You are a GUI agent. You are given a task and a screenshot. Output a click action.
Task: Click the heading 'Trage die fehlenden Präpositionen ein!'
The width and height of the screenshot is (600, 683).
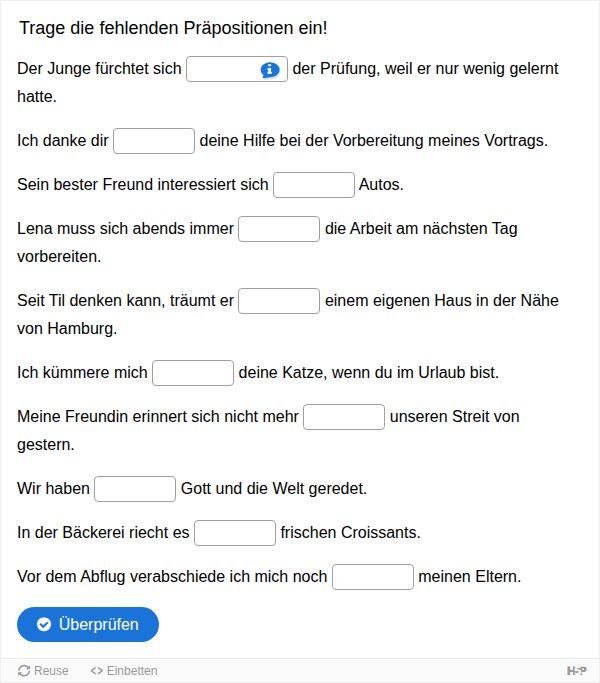(x=173, y=28)
